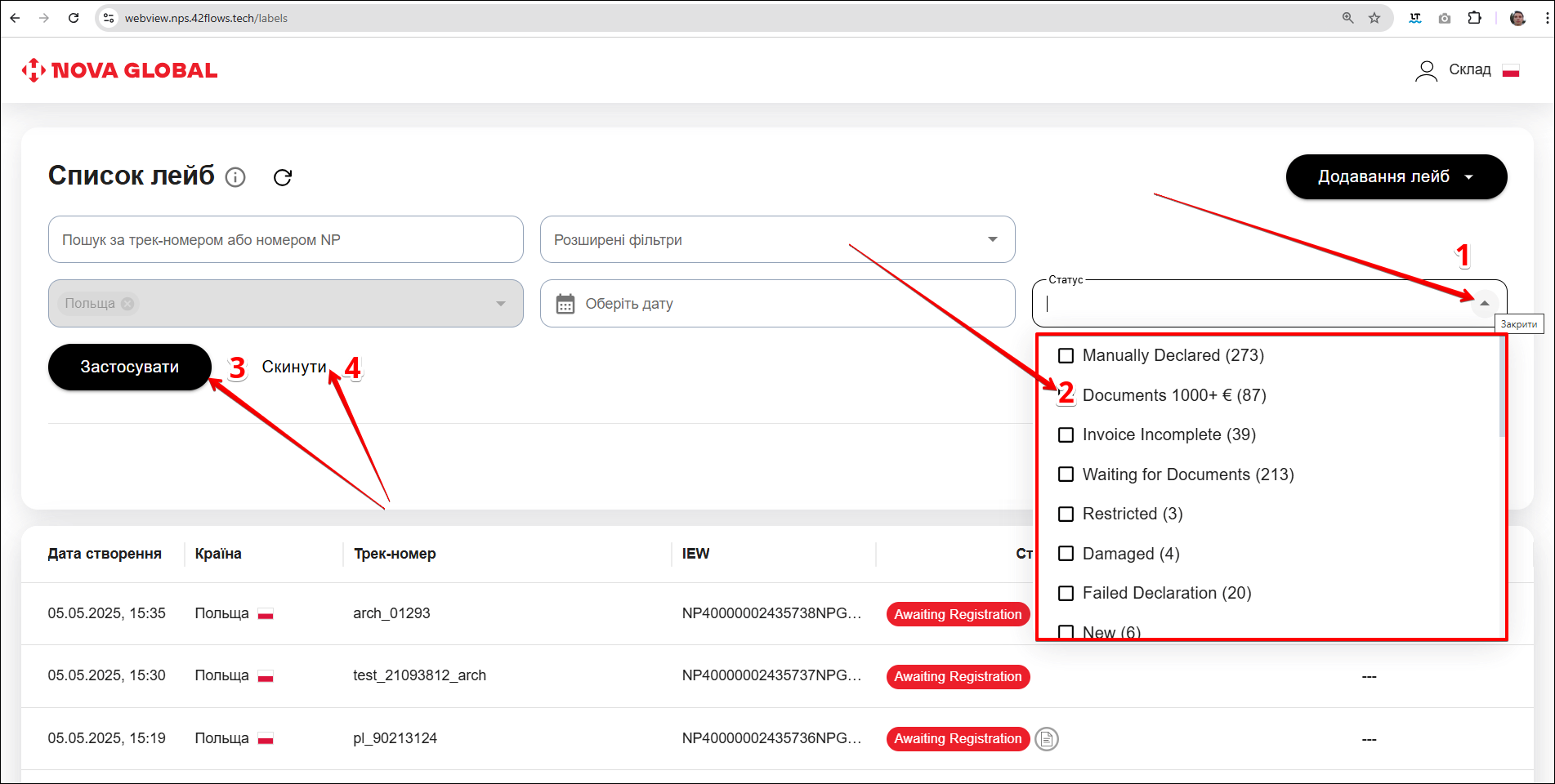1555x784 pixels.
Task: Bookmark this page with the star icon
Action: tap(1374, 18)
